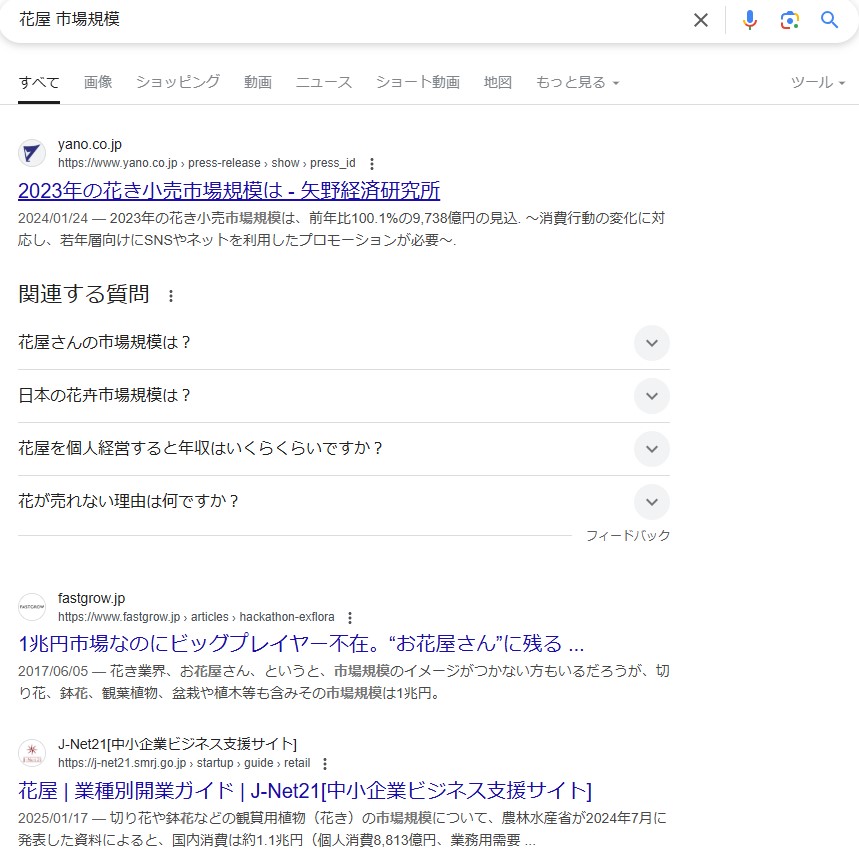Switch to the ニュース tab
Viewport: 859px width, 867px height.
click(x=323, y=82)
